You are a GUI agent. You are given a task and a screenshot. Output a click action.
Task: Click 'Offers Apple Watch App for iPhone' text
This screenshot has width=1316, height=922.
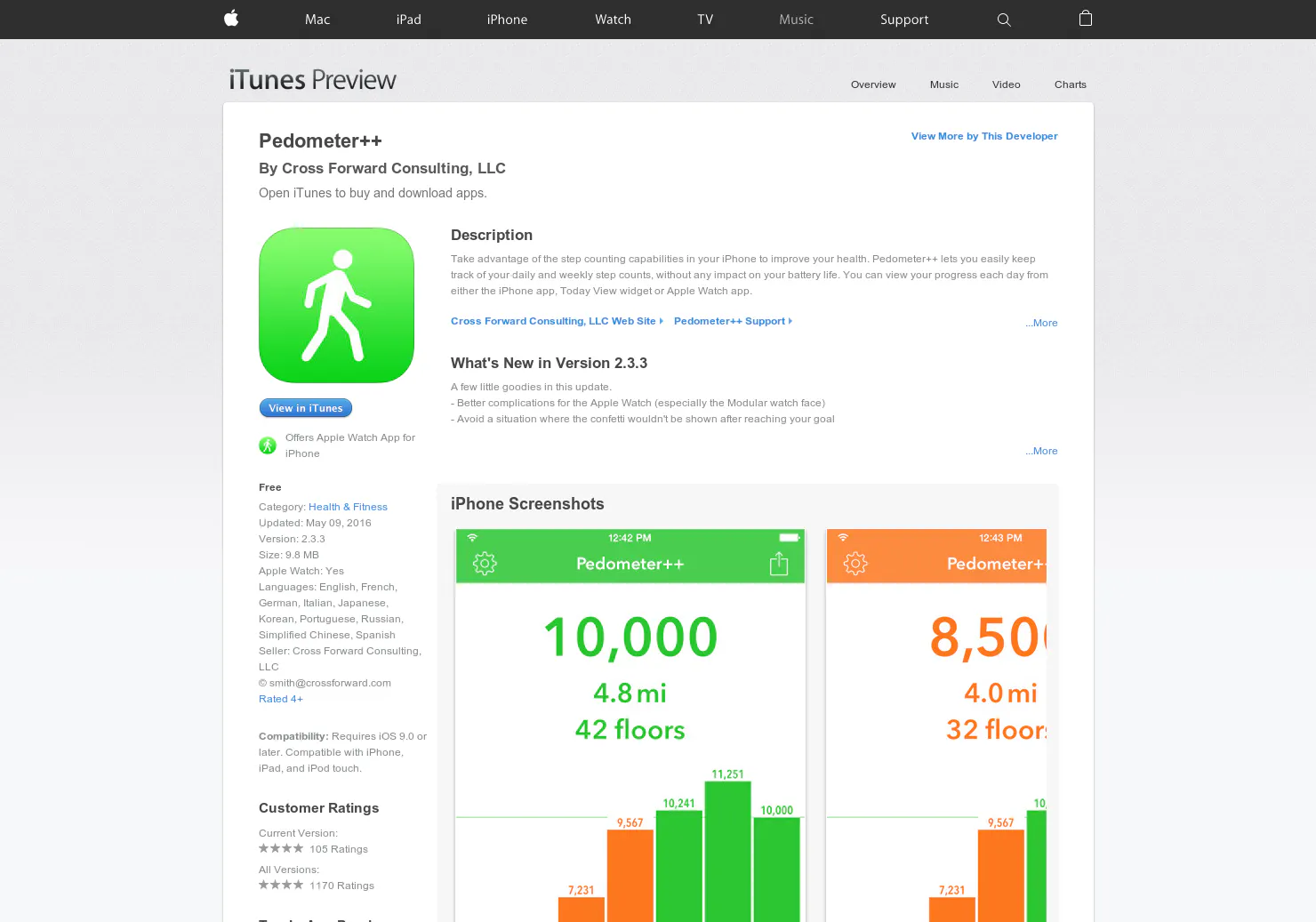[350, 445]
